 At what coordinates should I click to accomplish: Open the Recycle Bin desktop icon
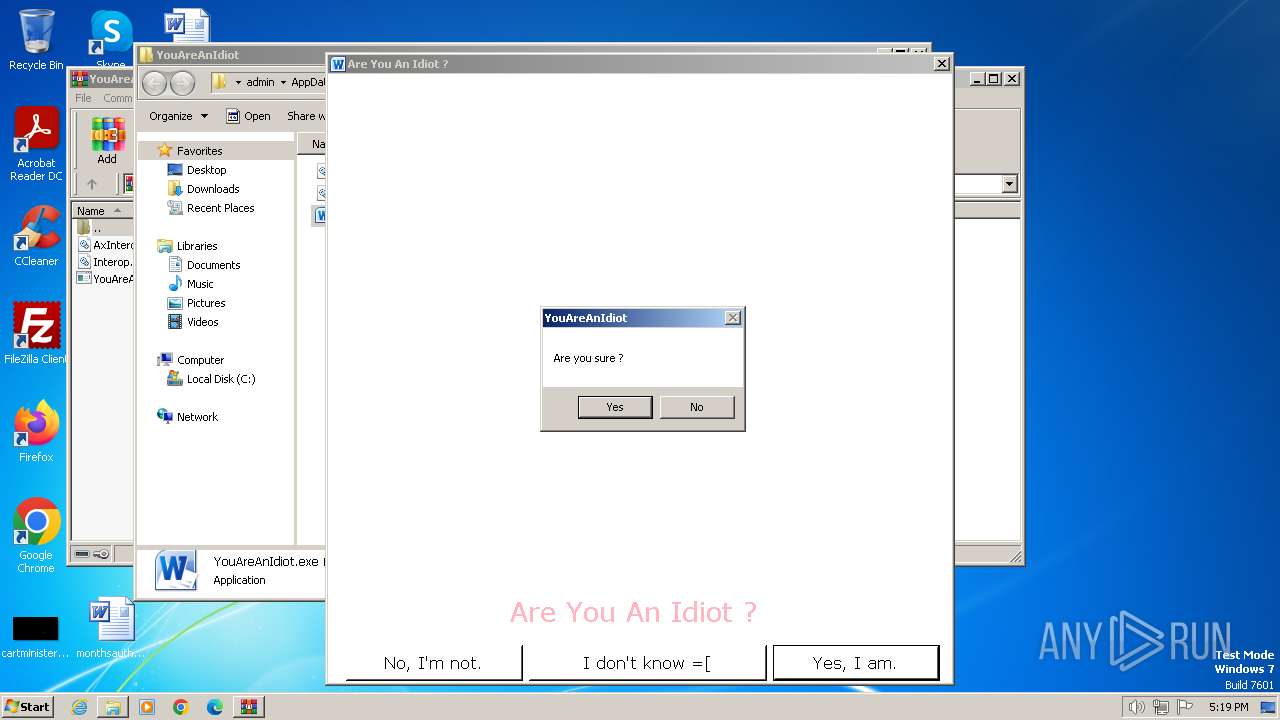(x=36, y=40)
